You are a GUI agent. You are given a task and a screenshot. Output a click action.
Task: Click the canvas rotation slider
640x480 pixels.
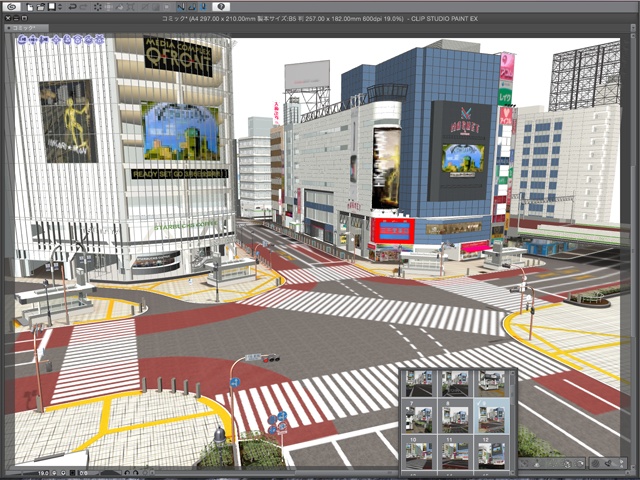[x=111, y=473]
